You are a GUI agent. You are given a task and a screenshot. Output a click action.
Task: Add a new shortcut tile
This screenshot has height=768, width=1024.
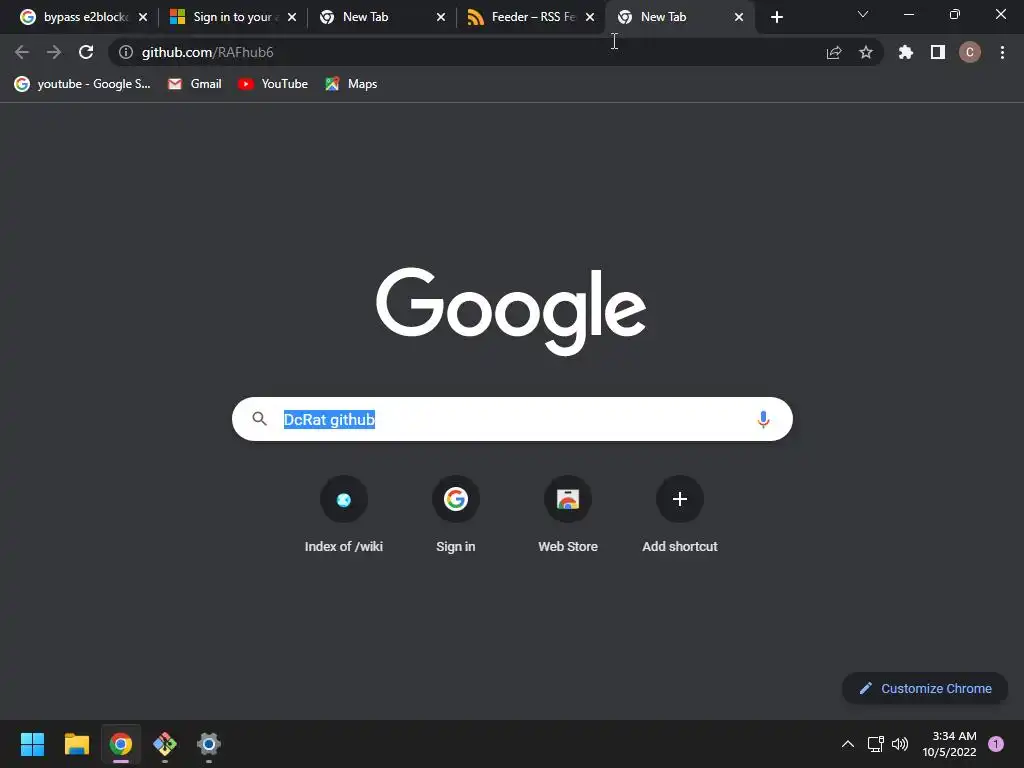680,515
